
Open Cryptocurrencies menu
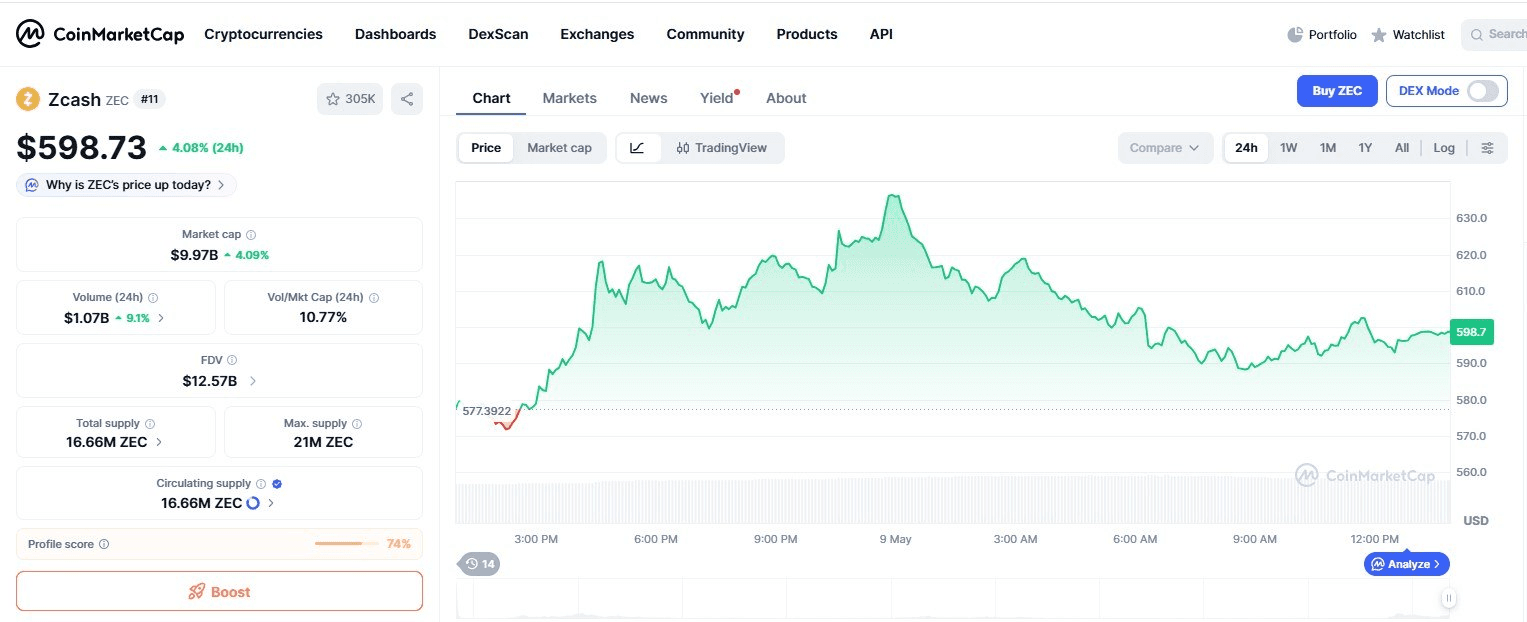coord(263,34)
